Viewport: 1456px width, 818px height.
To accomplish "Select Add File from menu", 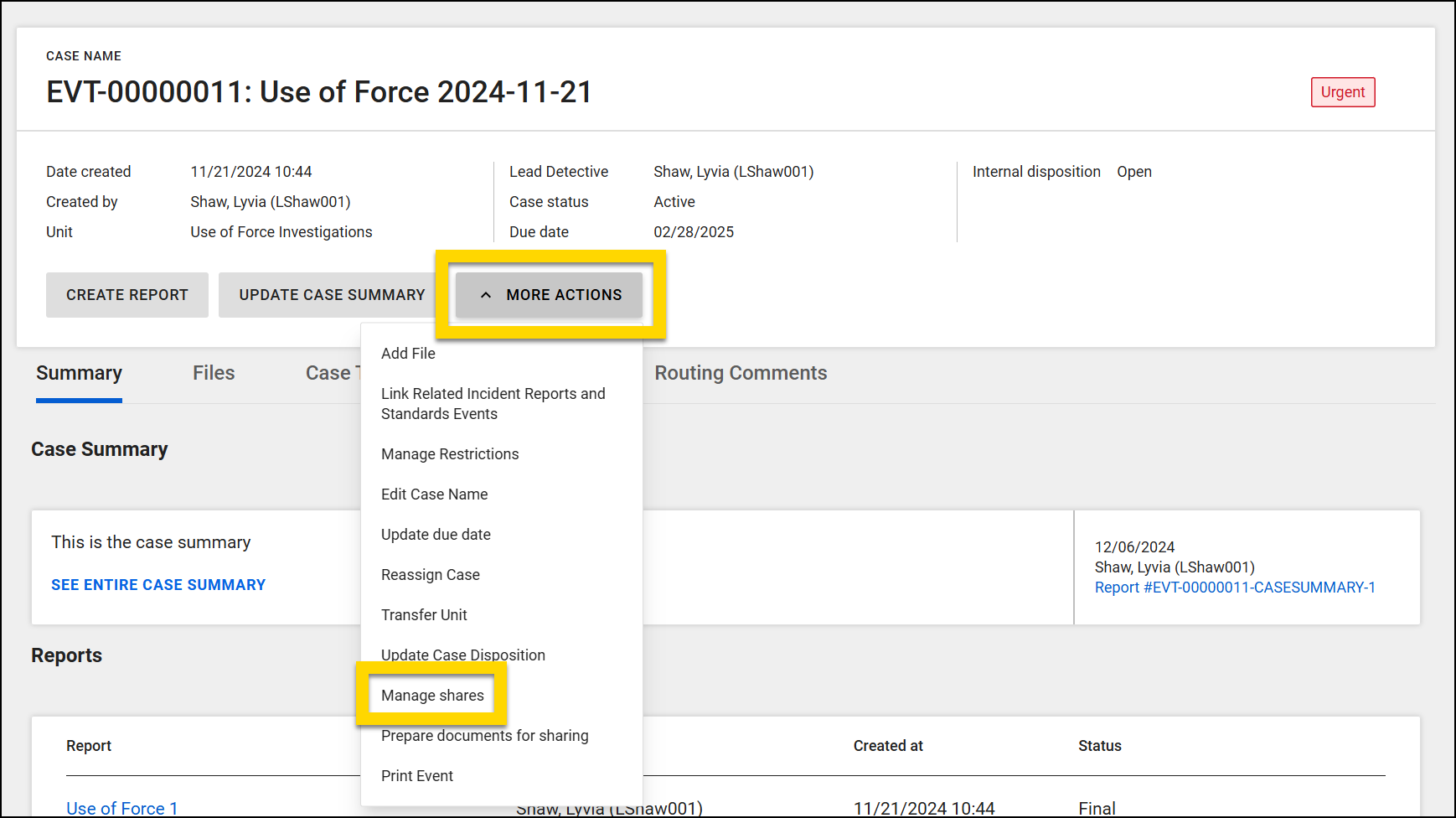I will pyautogui.click(x=408, y=354).
